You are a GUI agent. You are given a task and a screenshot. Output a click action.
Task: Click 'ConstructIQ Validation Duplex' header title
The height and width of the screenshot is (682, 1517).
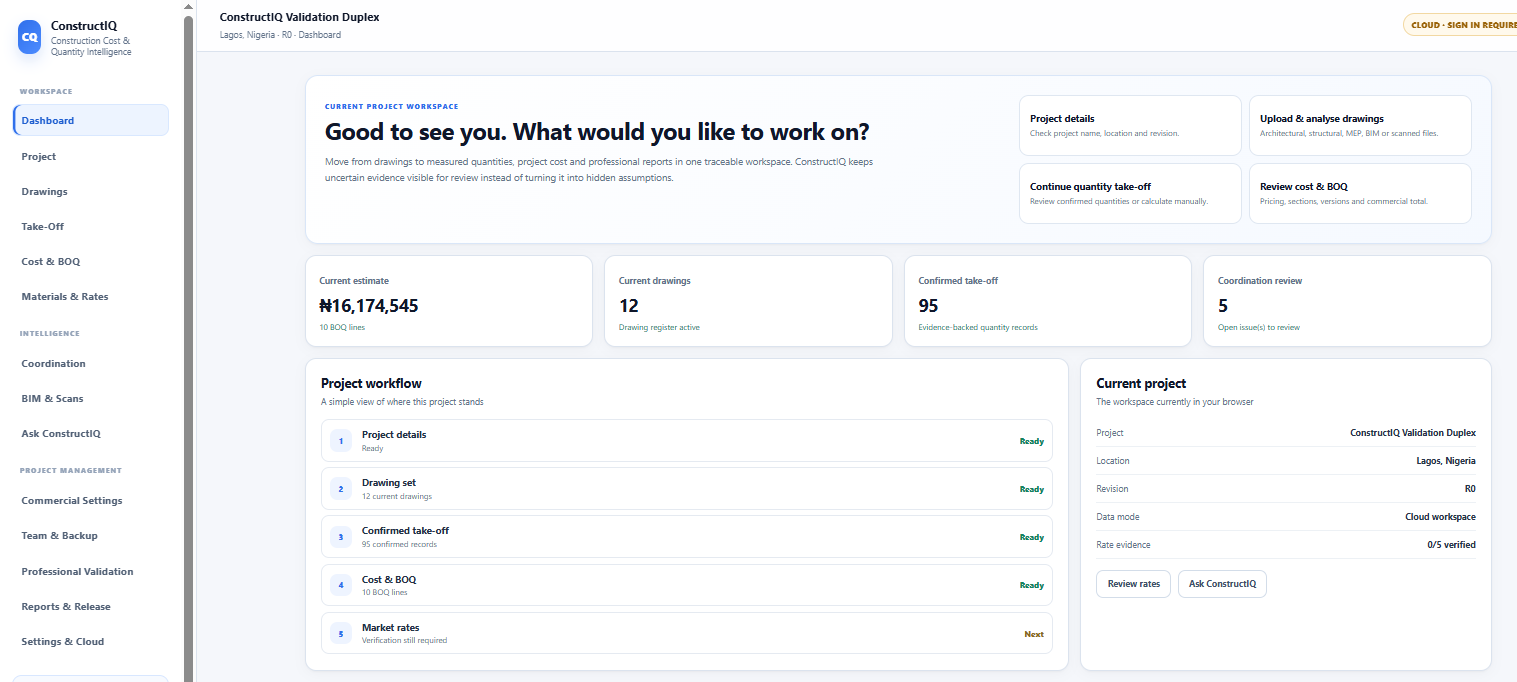pyautogui.click(x=299, y=17)
